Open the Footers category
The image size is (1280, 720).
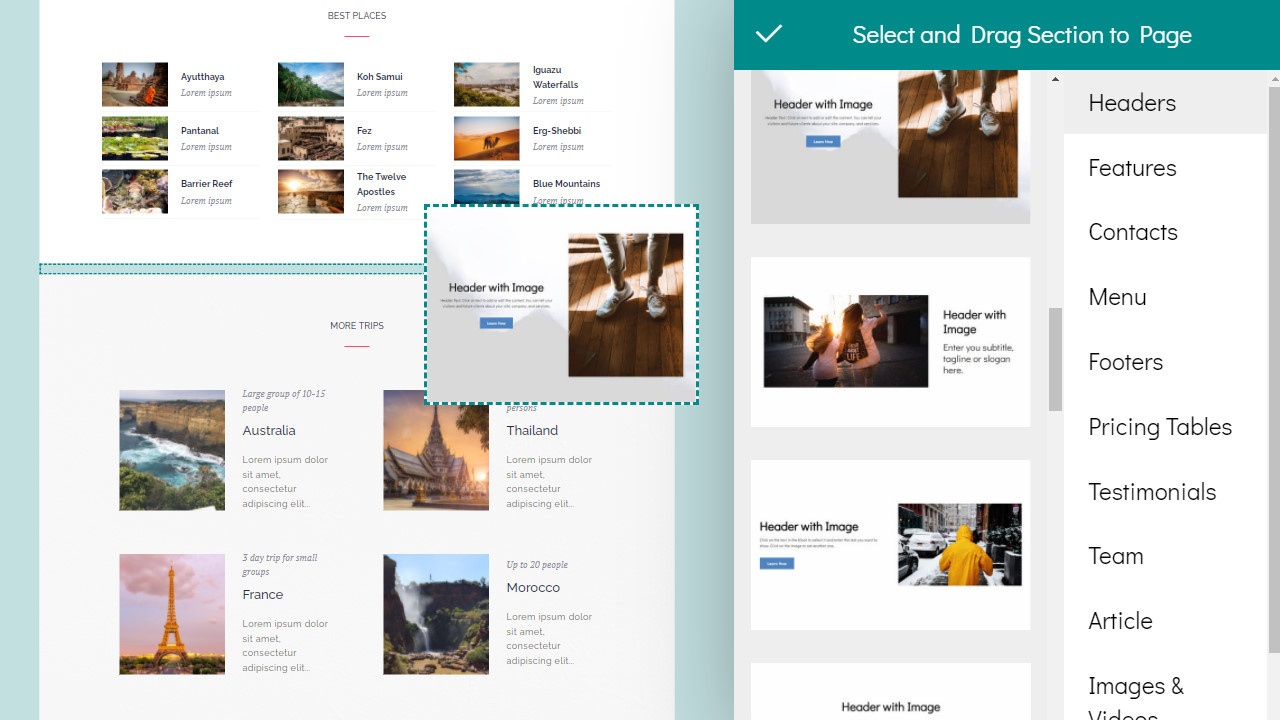[1125, 362]
